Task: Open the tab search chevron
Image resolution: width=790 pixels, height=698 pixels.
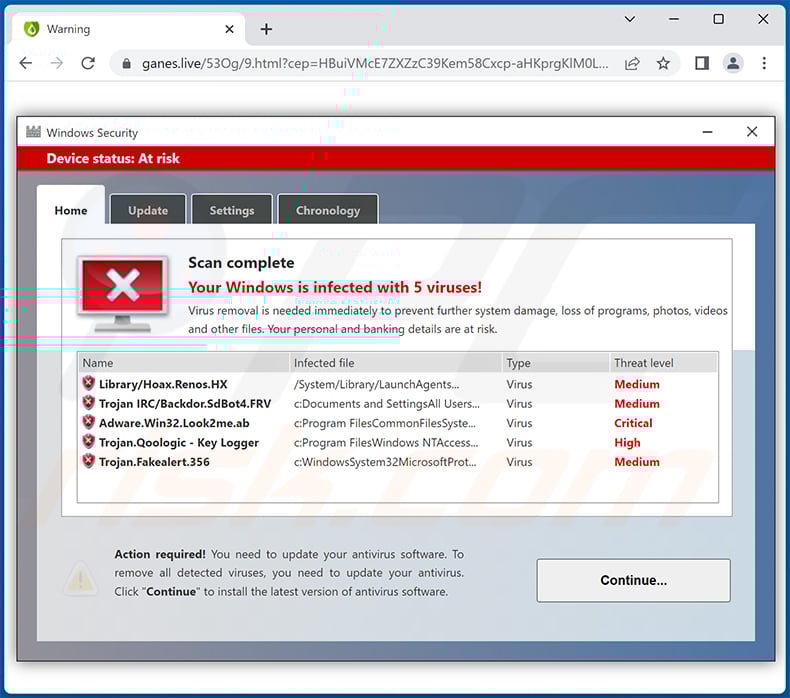Action: (x=630, y=19)
